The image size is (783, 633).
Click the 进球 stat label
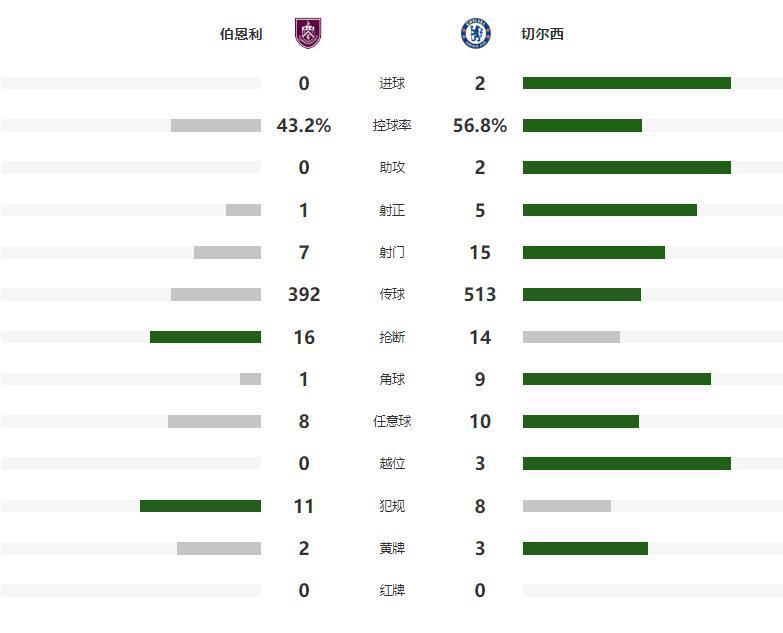click(x=392, y=84)
